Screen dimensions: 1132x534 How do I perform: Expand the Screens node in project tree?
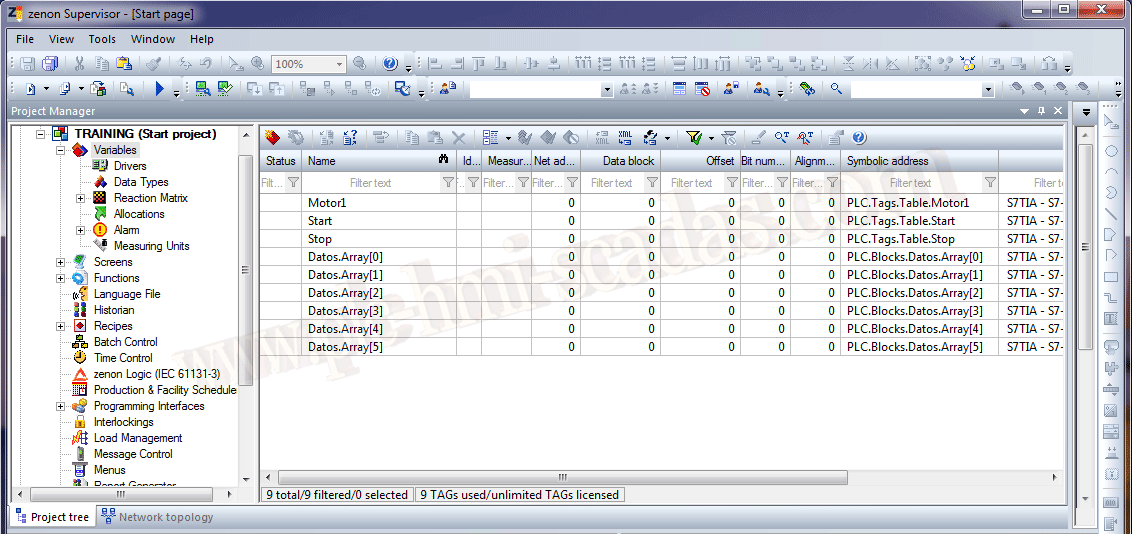[x=61, y=262]
